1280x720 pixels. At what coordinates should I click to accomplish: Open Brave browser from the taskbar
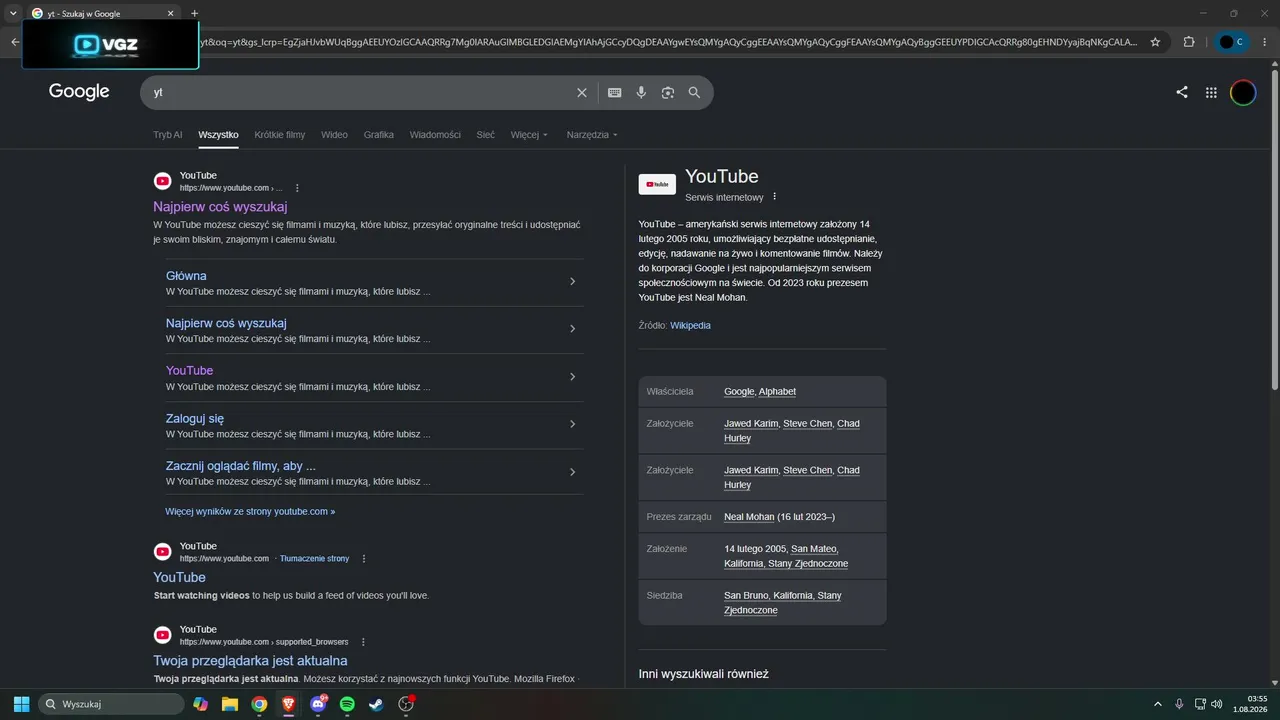[x=289, y=704]
